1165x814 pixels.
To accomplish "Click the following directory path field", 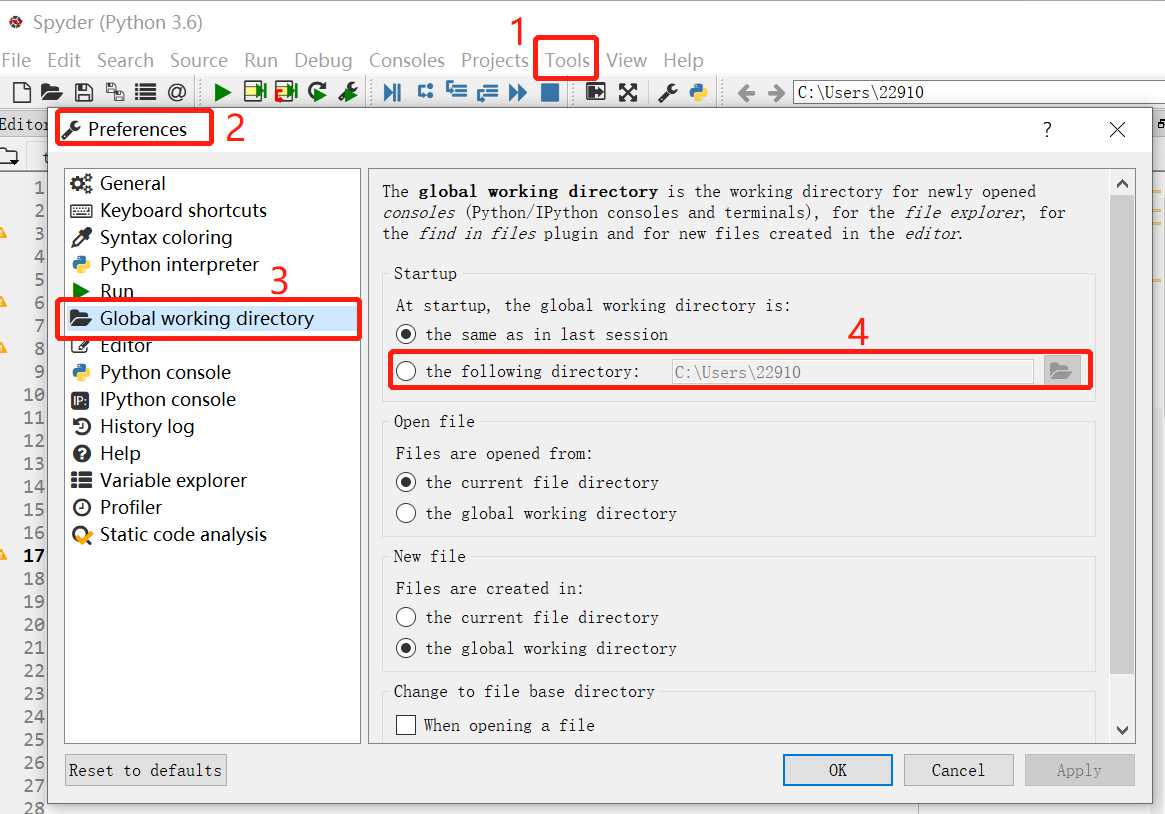I will tap(852, 372).
